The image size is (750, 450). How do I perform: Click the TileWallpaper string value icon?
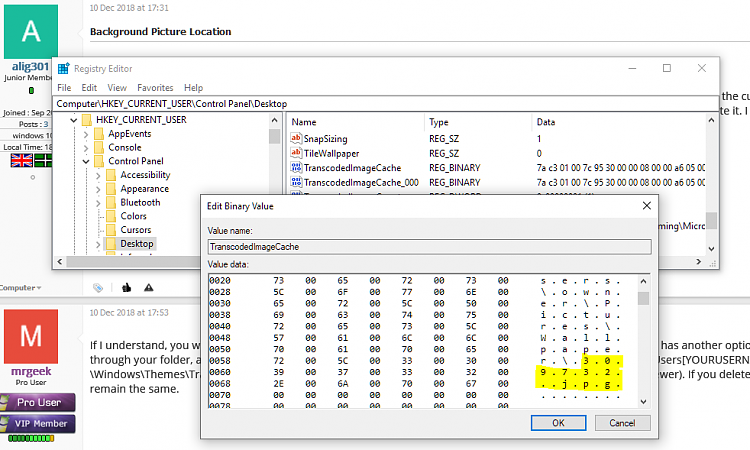[296, 153]
